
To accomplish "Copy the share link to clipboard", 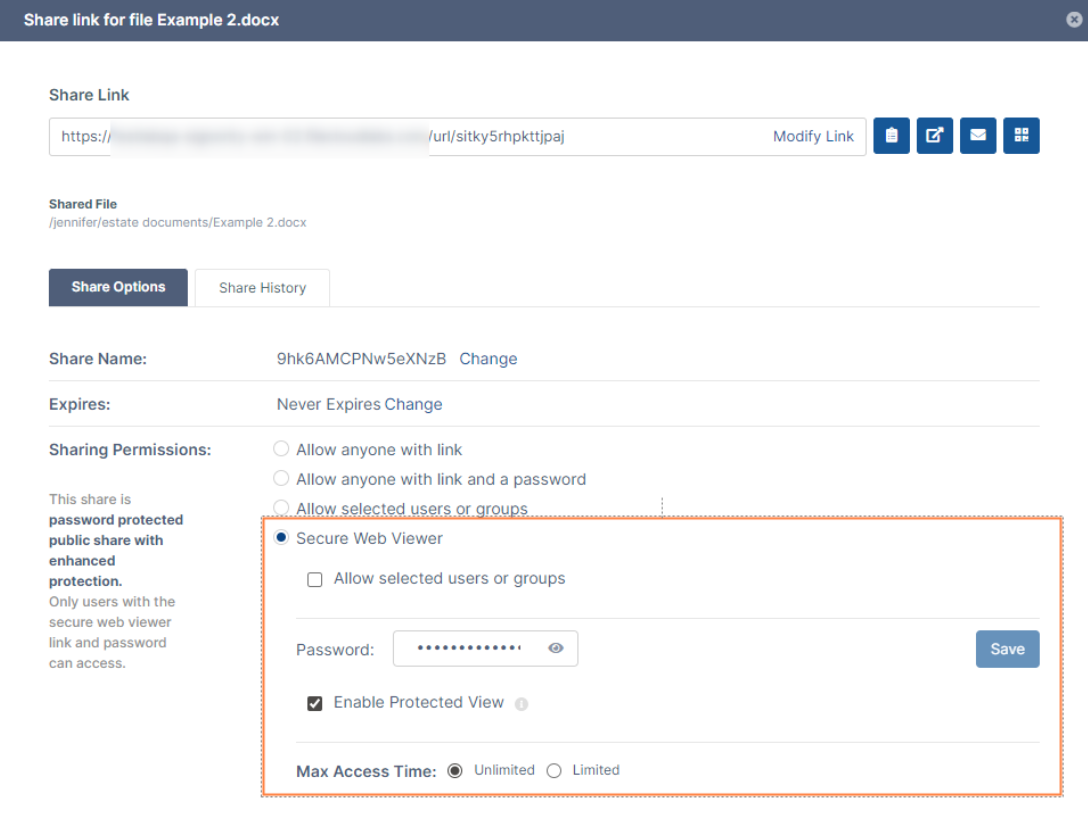I will click(891, 135).
